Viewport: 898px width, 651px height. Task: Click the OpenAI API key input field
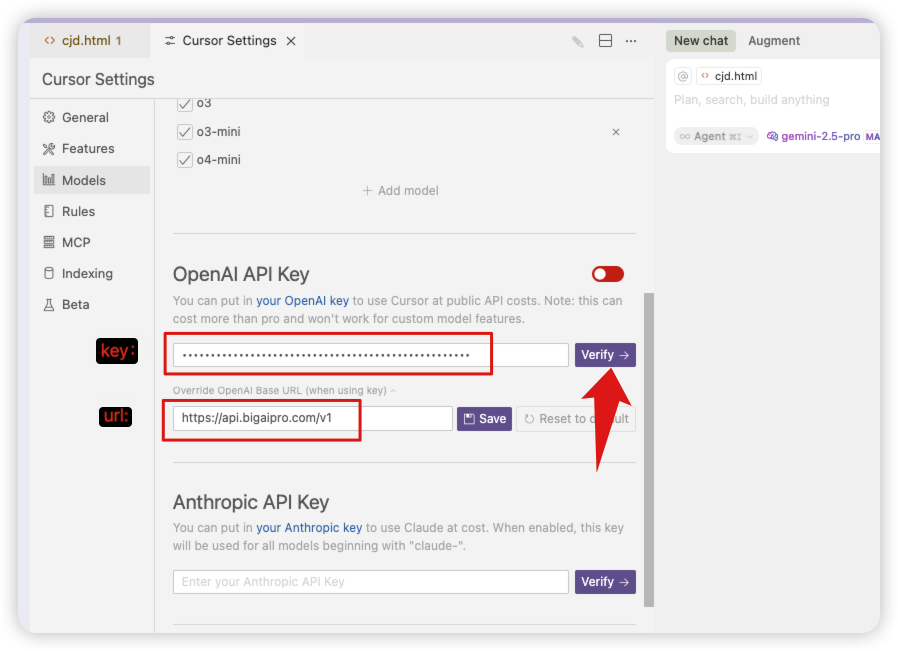[x=371, y=355]
